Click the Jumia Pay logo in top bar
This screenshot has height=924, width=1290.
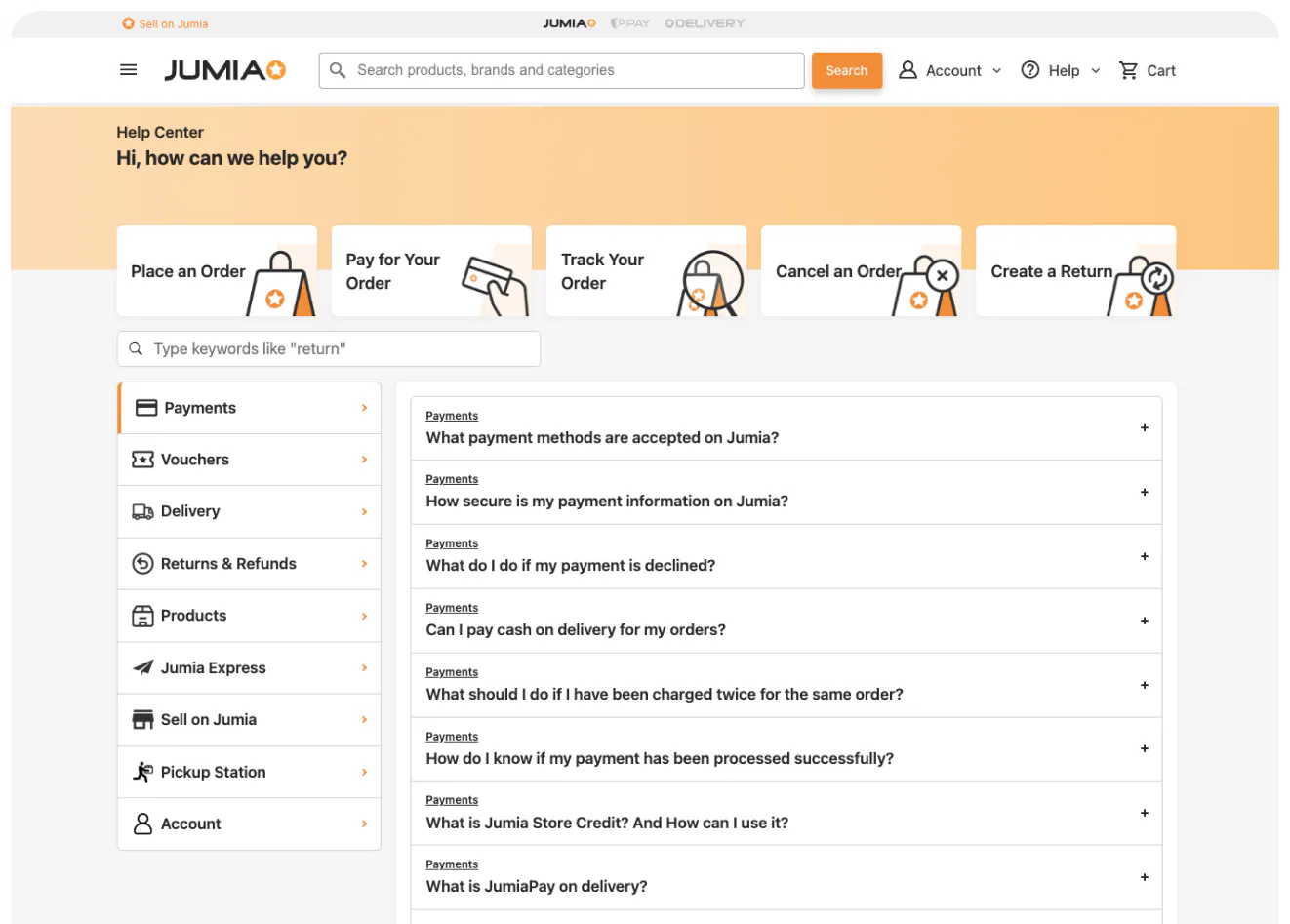(629, 23)
